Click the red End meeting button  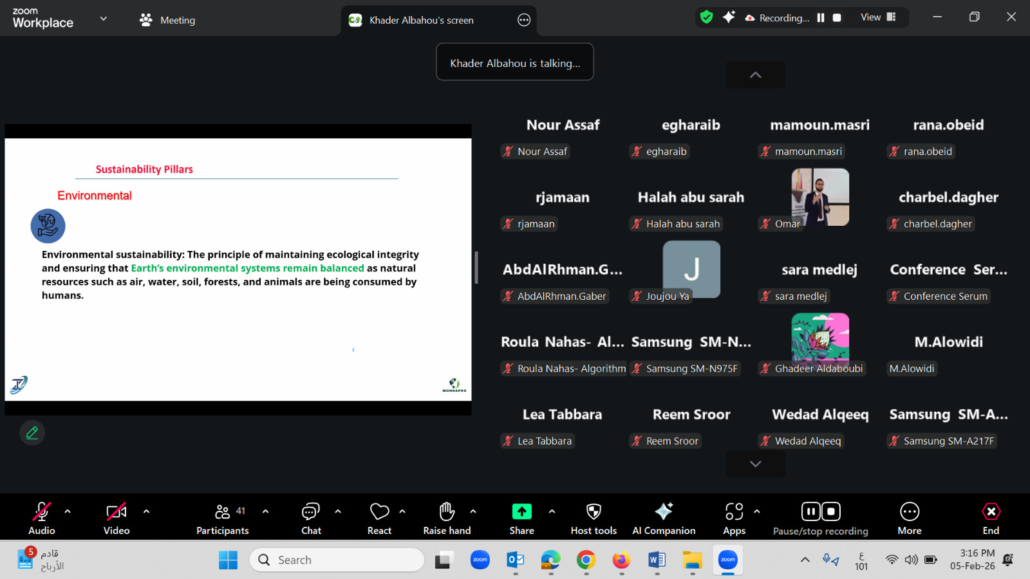pos(990,512)
